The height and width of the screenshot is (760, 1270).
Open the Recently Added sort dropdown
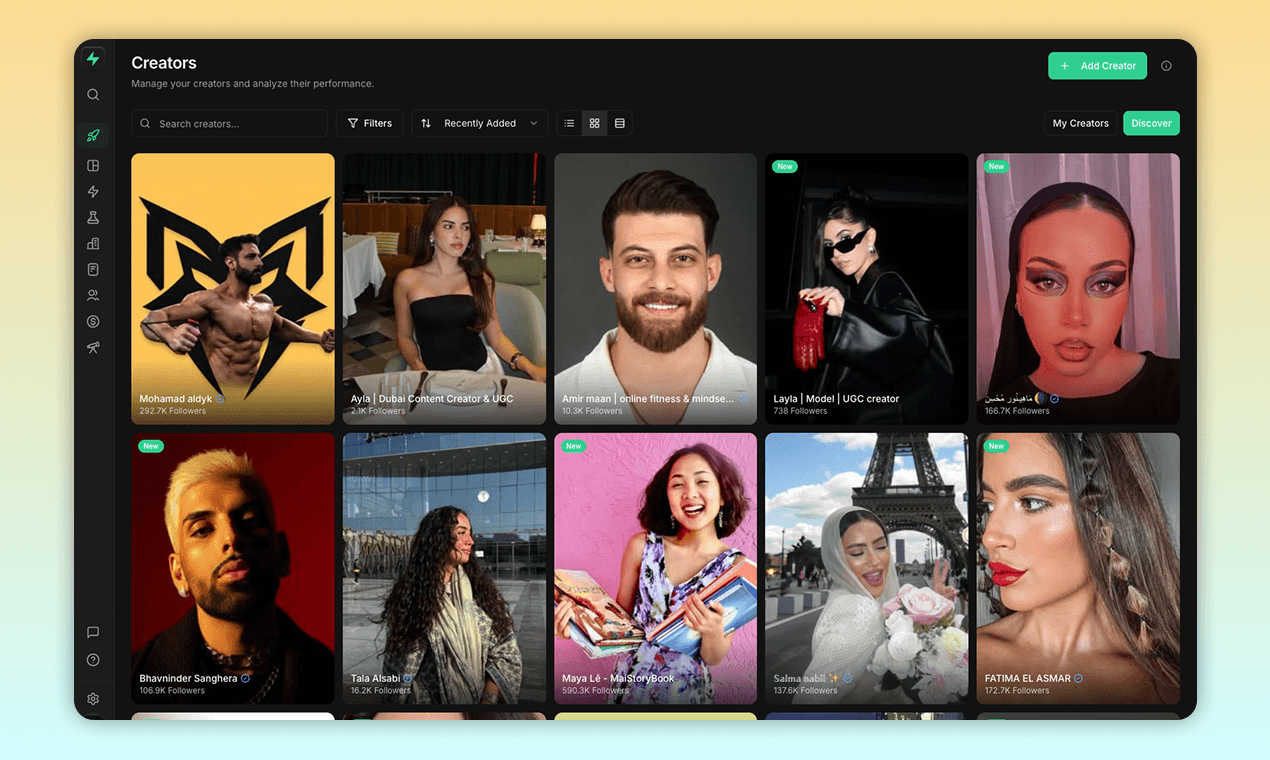[479, 122]
